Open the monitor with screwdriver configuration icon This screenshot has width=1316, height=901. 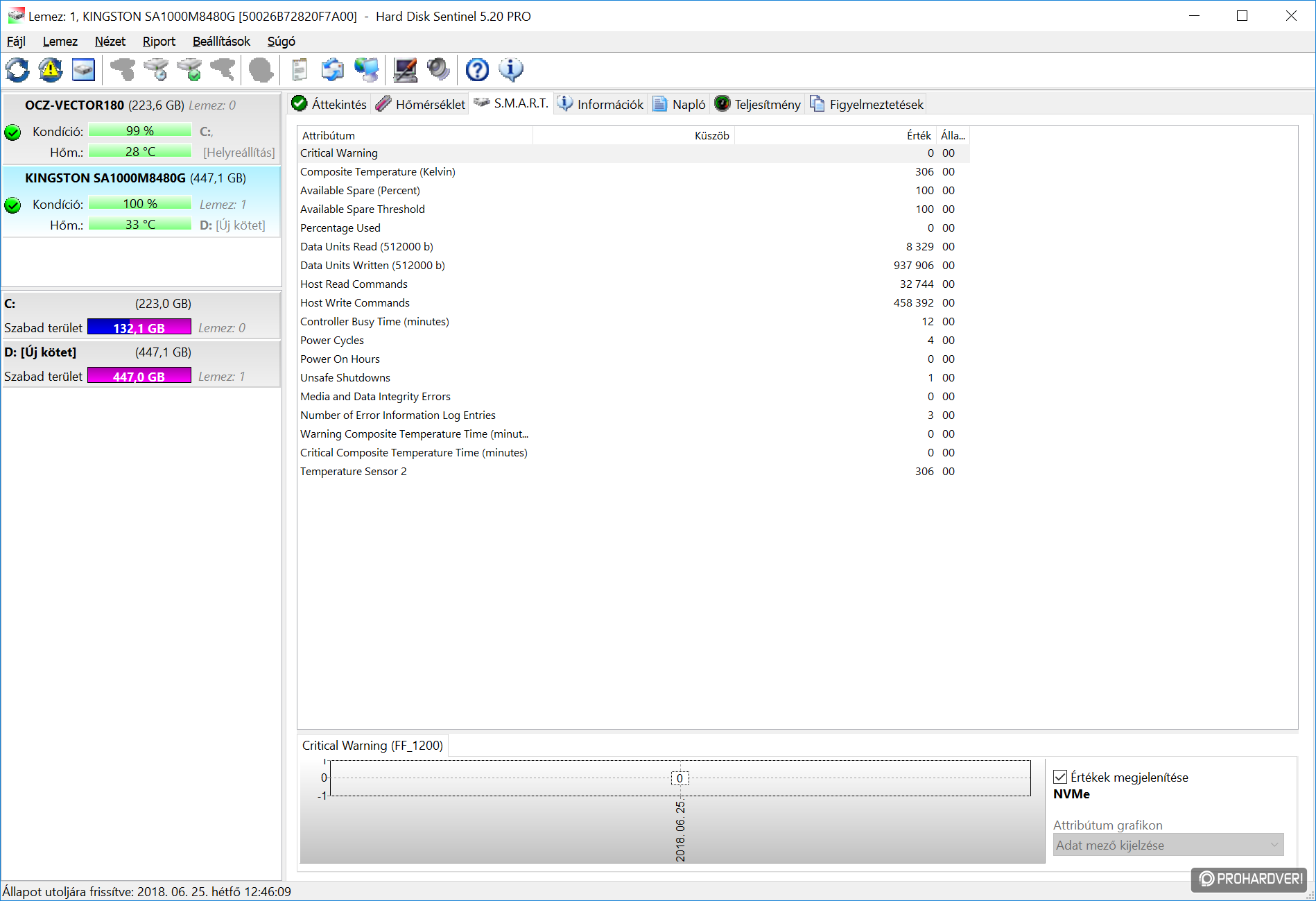tap(405, 69)
